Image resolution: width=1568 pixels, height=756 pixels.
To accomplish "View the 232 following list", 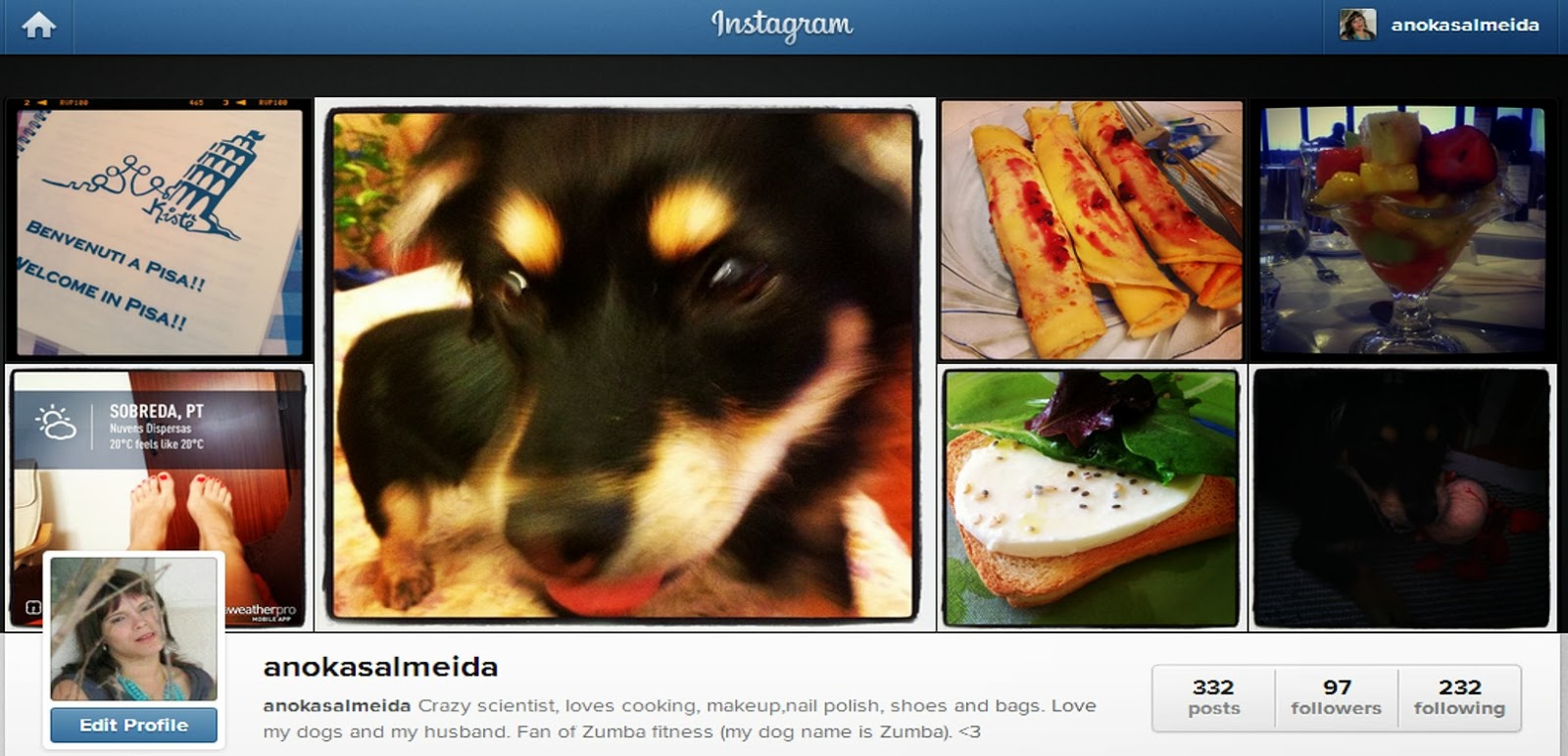I will (x=1459, y=698).
